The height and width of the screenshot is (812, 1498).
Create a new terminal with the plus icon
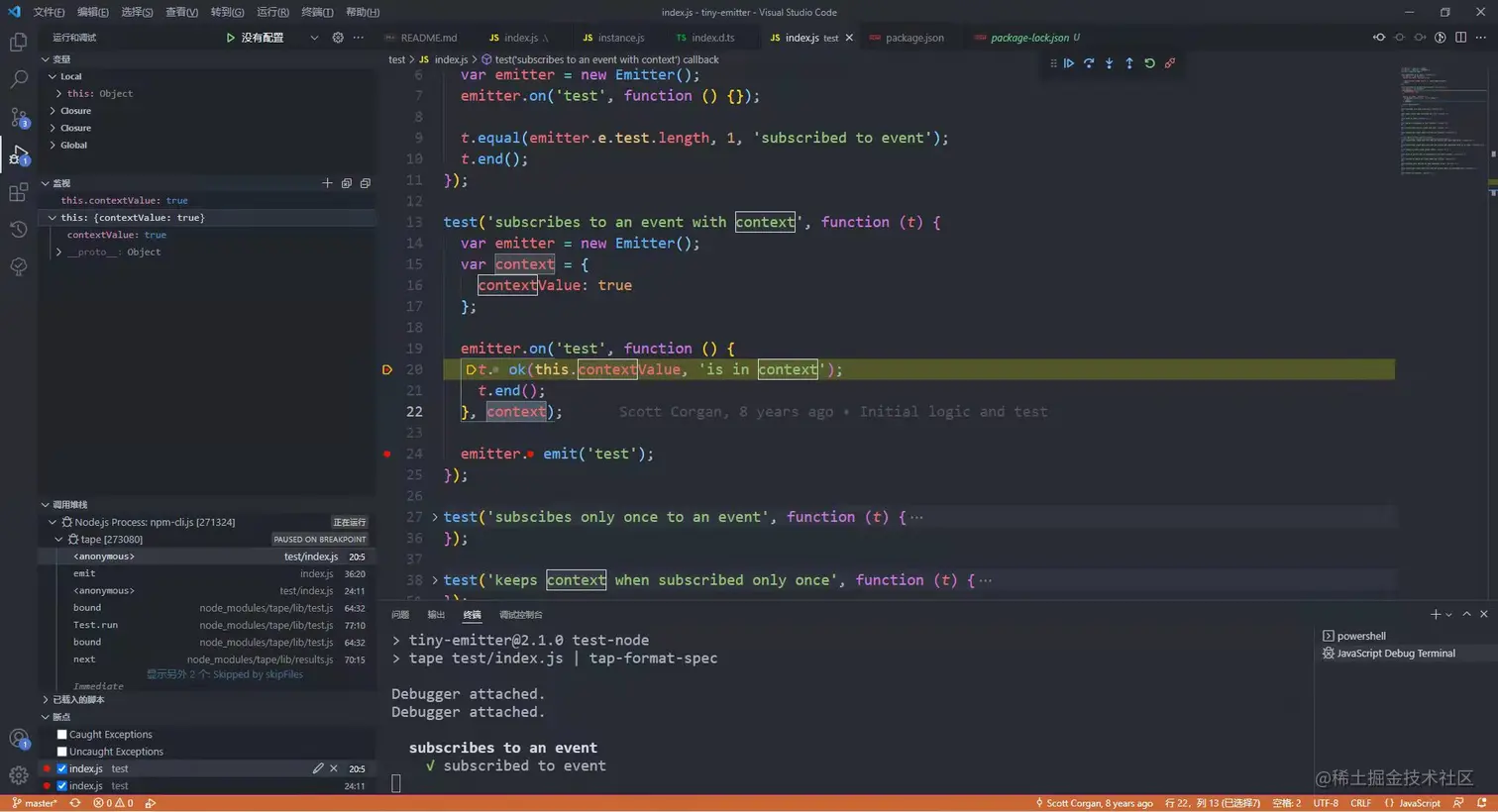click(x=1435, y=615)
